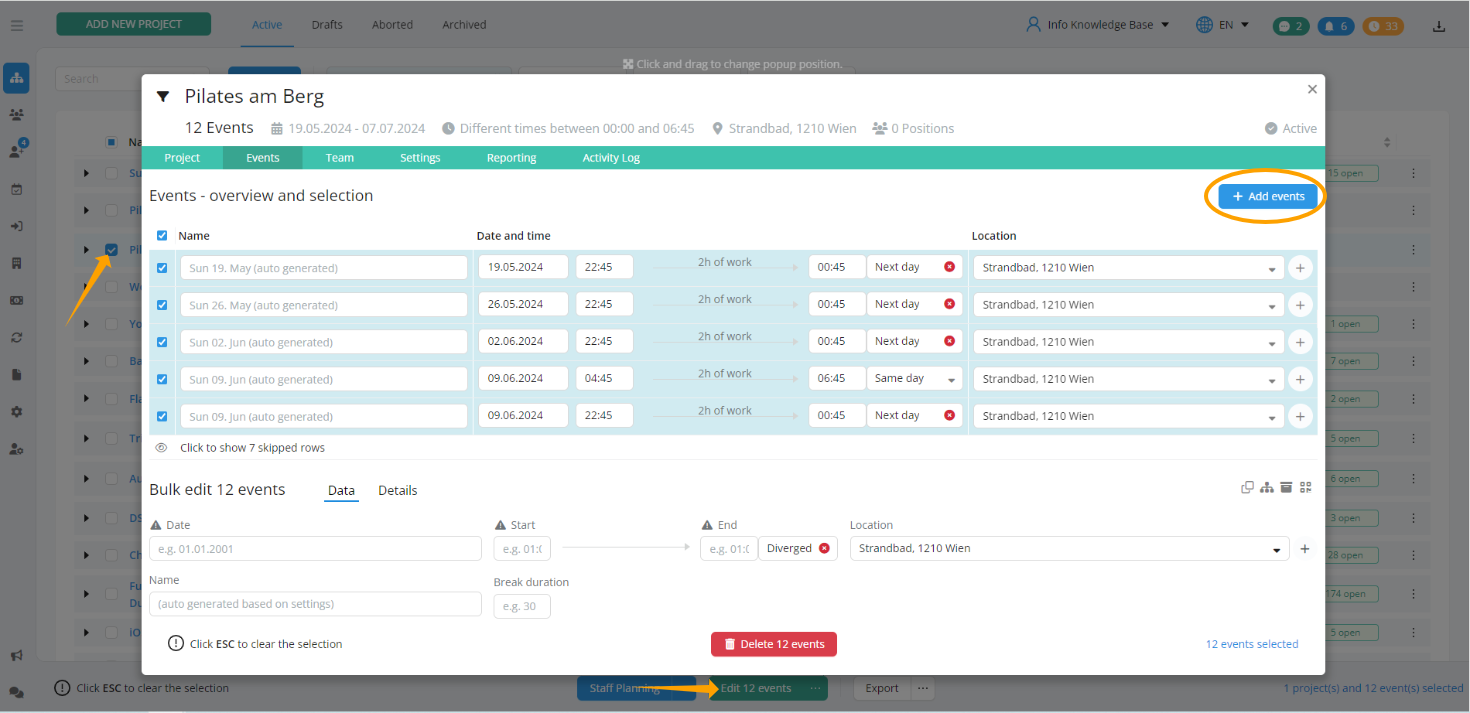This screenshot has height=713, width=1470.
Task: Open the sync arrows sidebar icon
Action: coord(16,337)
